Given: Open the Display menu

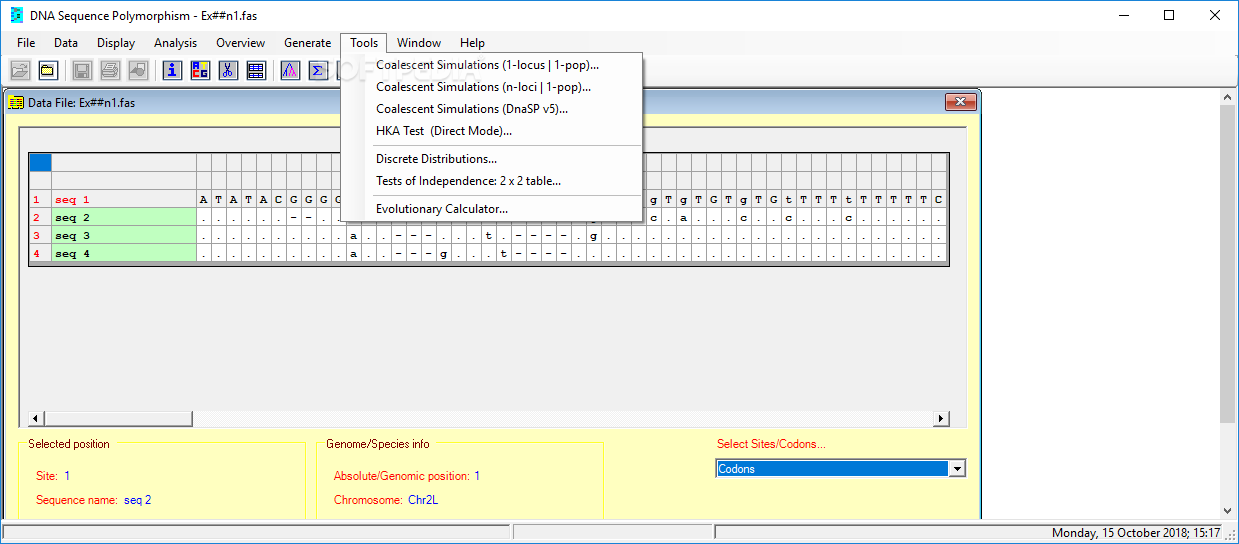Looking at the screenshot, I should pyautogui.click(x=116, y=43).
